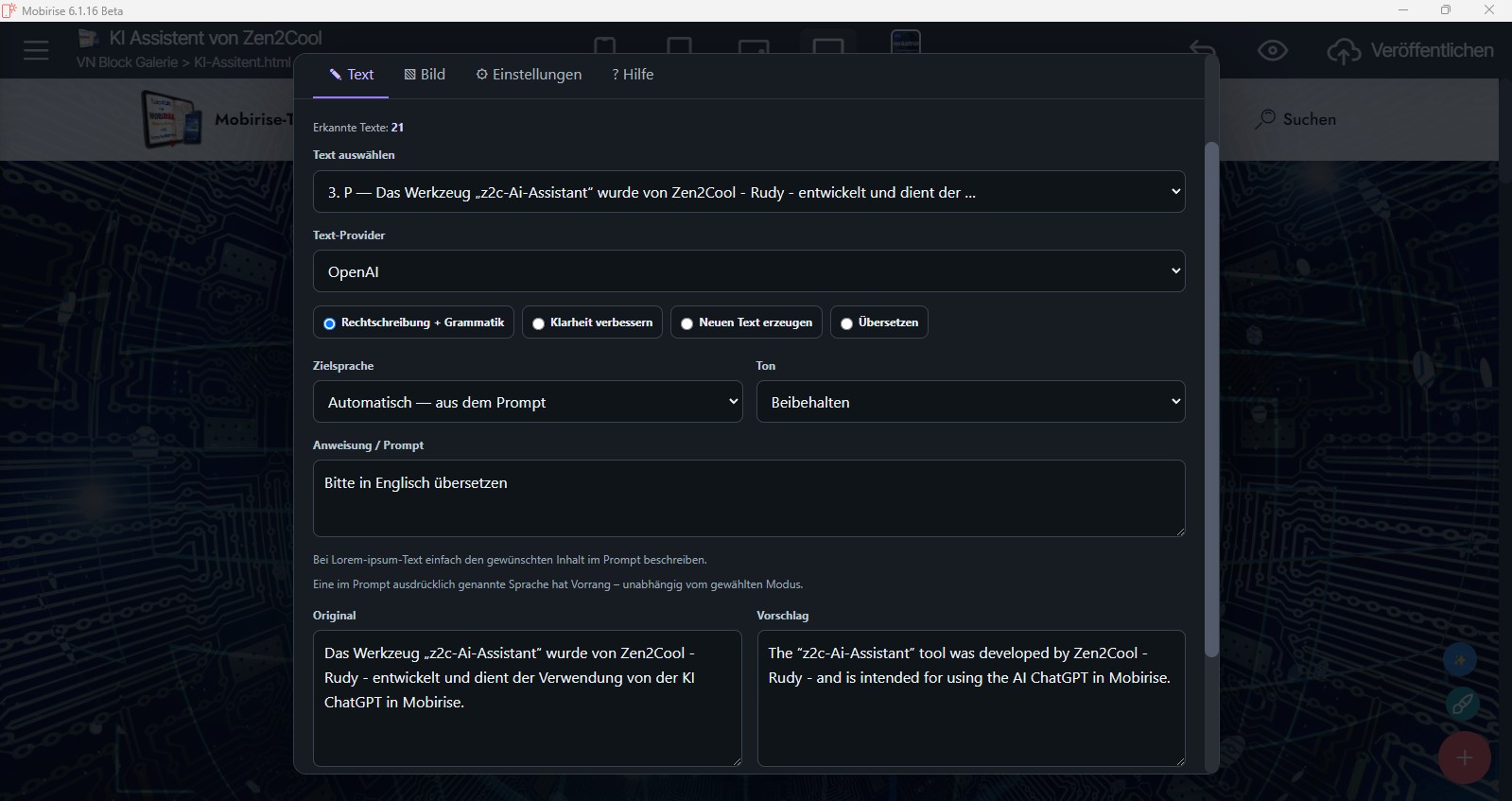Click the KI Assistent von Zen2Cool project title
The width and height of the screenshot is (1512, 801).
(x=216, y=39)
